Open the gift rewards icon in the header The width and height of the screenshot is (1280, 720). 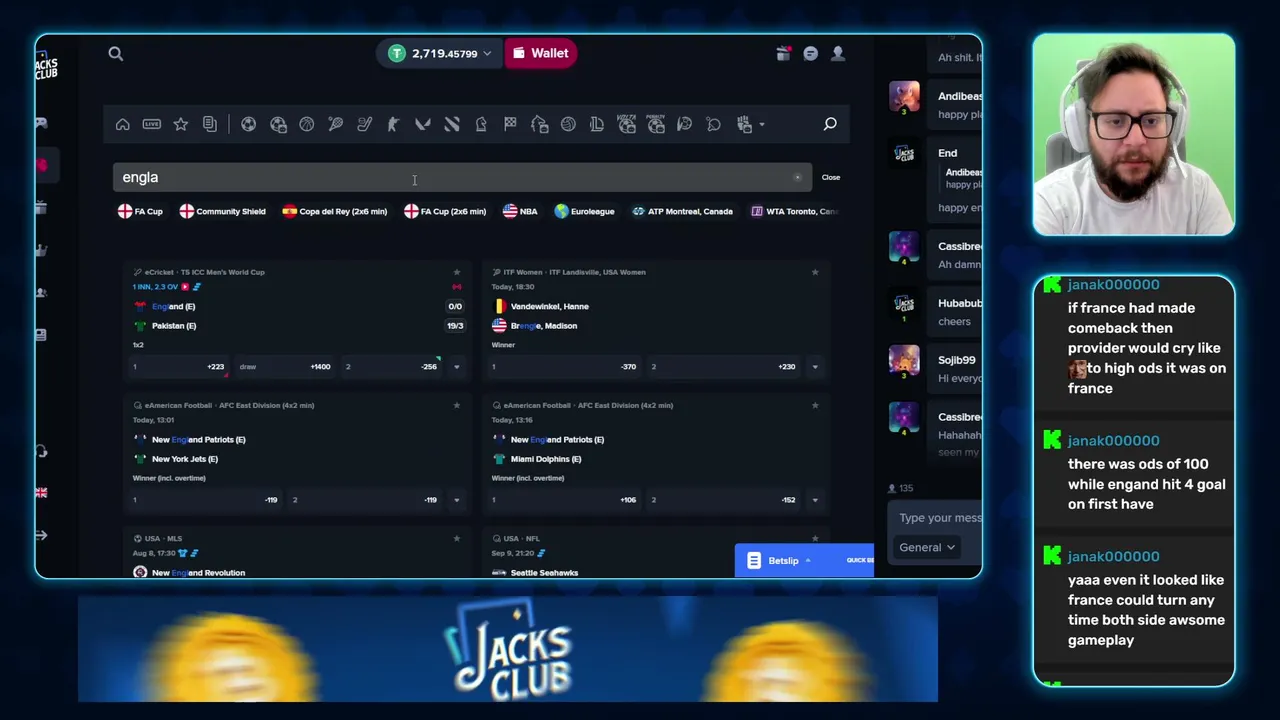tap(783, 54)
